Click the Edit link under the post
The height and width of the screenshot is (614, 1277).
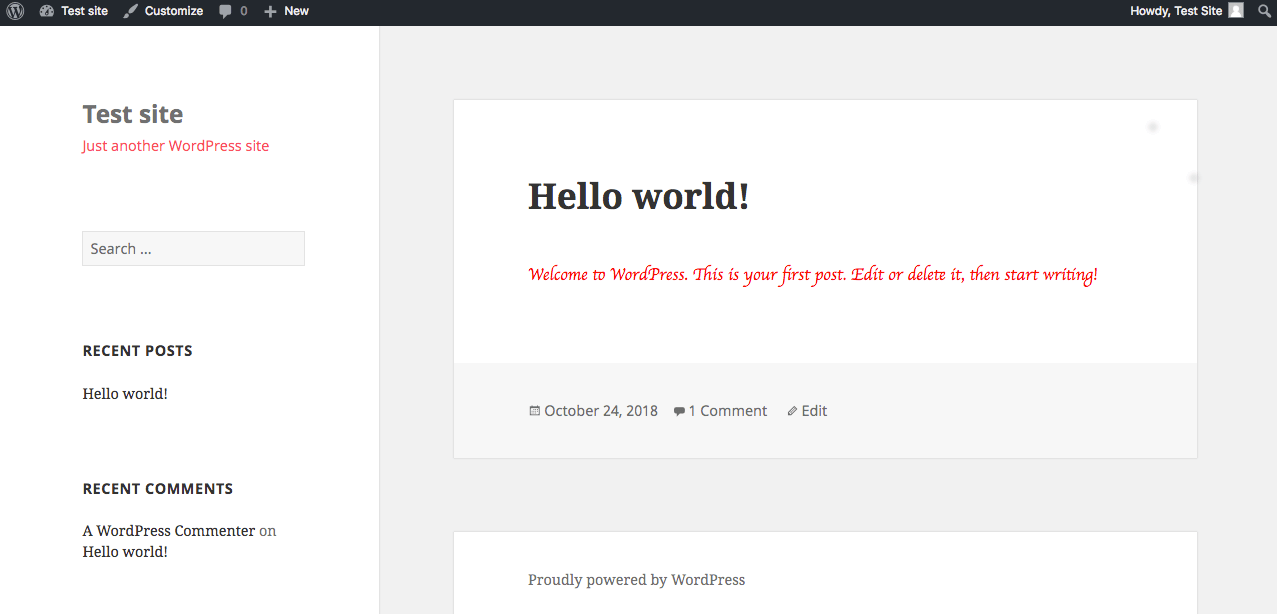[x=814, y=411]
